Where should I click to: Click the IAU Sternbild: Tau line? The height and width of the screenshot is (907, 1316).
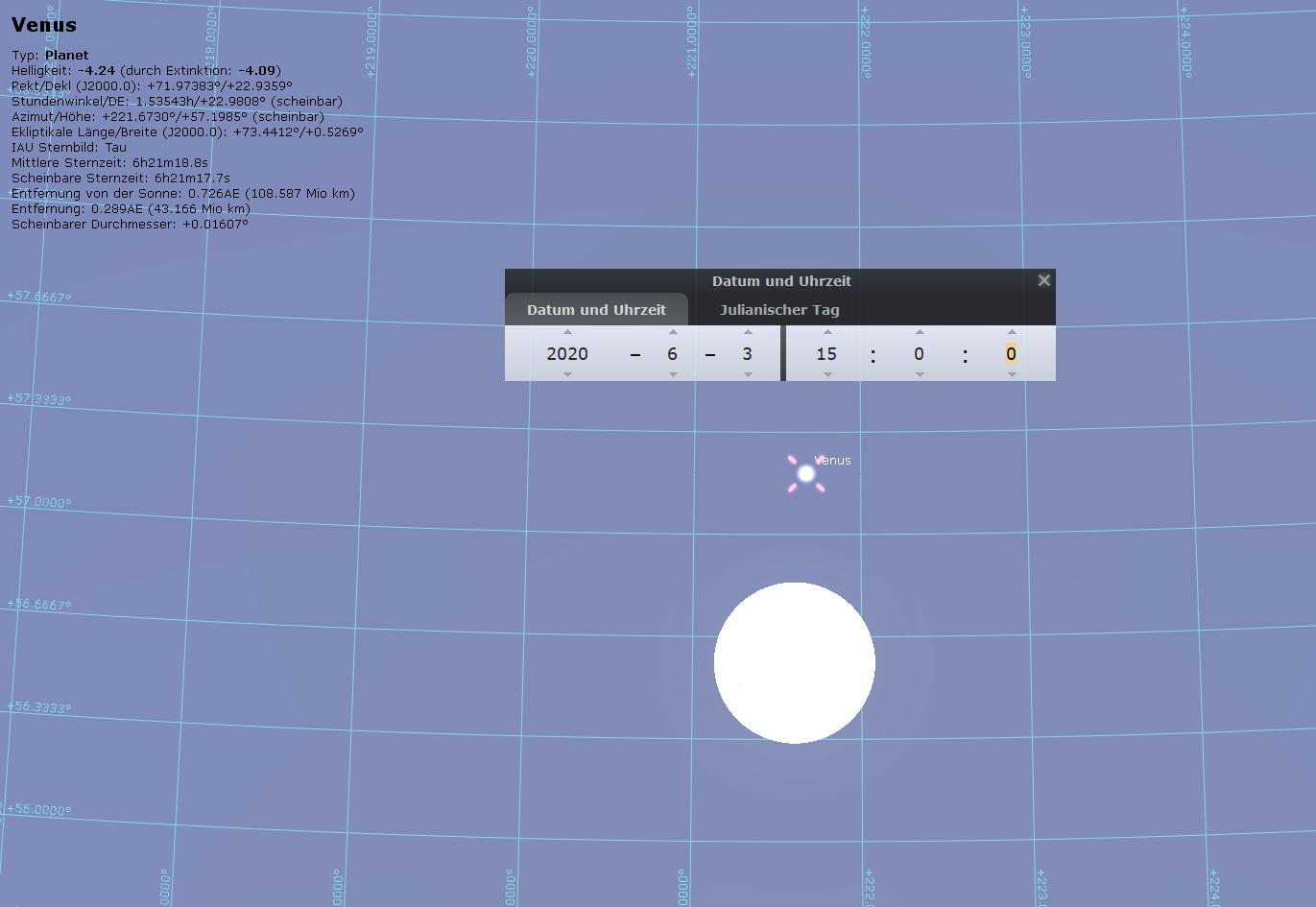point(69,147)
